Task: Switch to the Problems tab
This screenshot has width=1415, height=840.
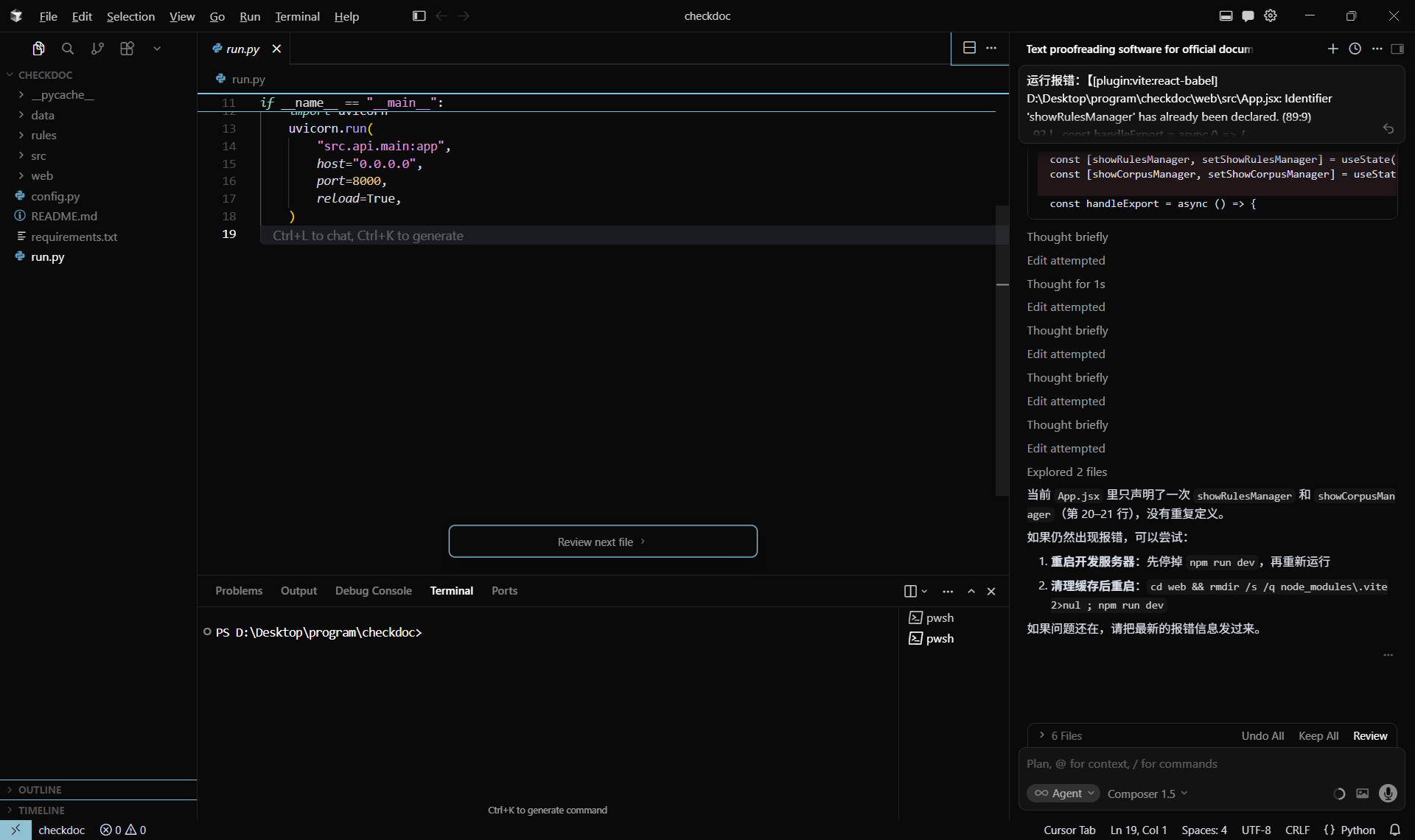Action: (x=239, y=591)
